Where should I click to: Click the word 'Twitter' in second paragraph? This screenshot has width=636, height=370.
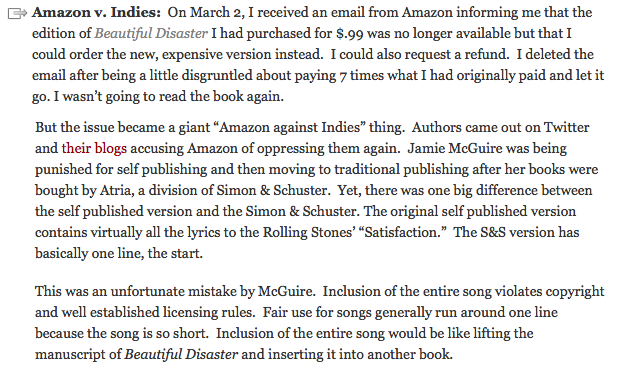point(566,127)
